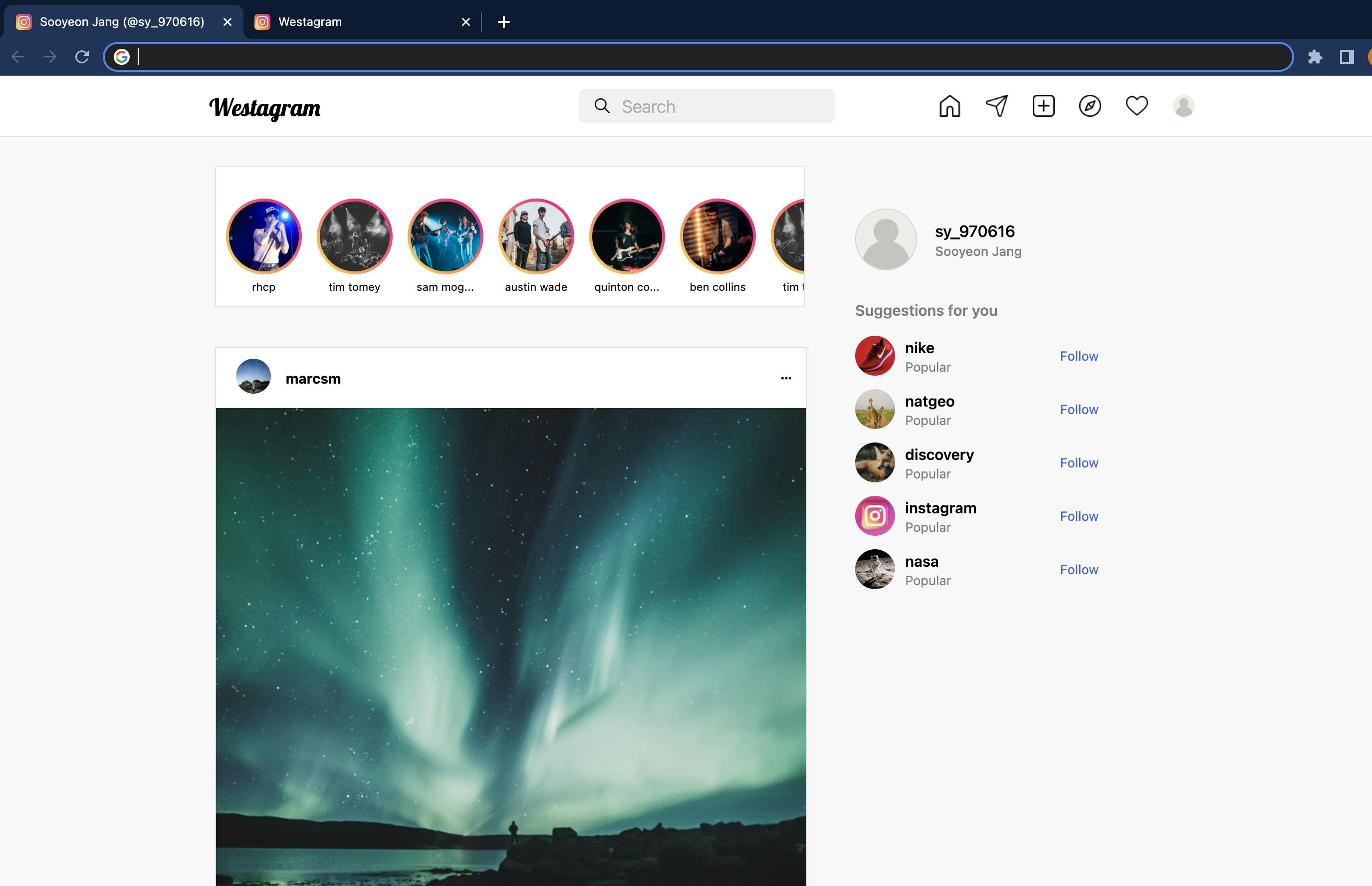
Task: Open the three-dots menu on marcsm post
Action: 786,378
